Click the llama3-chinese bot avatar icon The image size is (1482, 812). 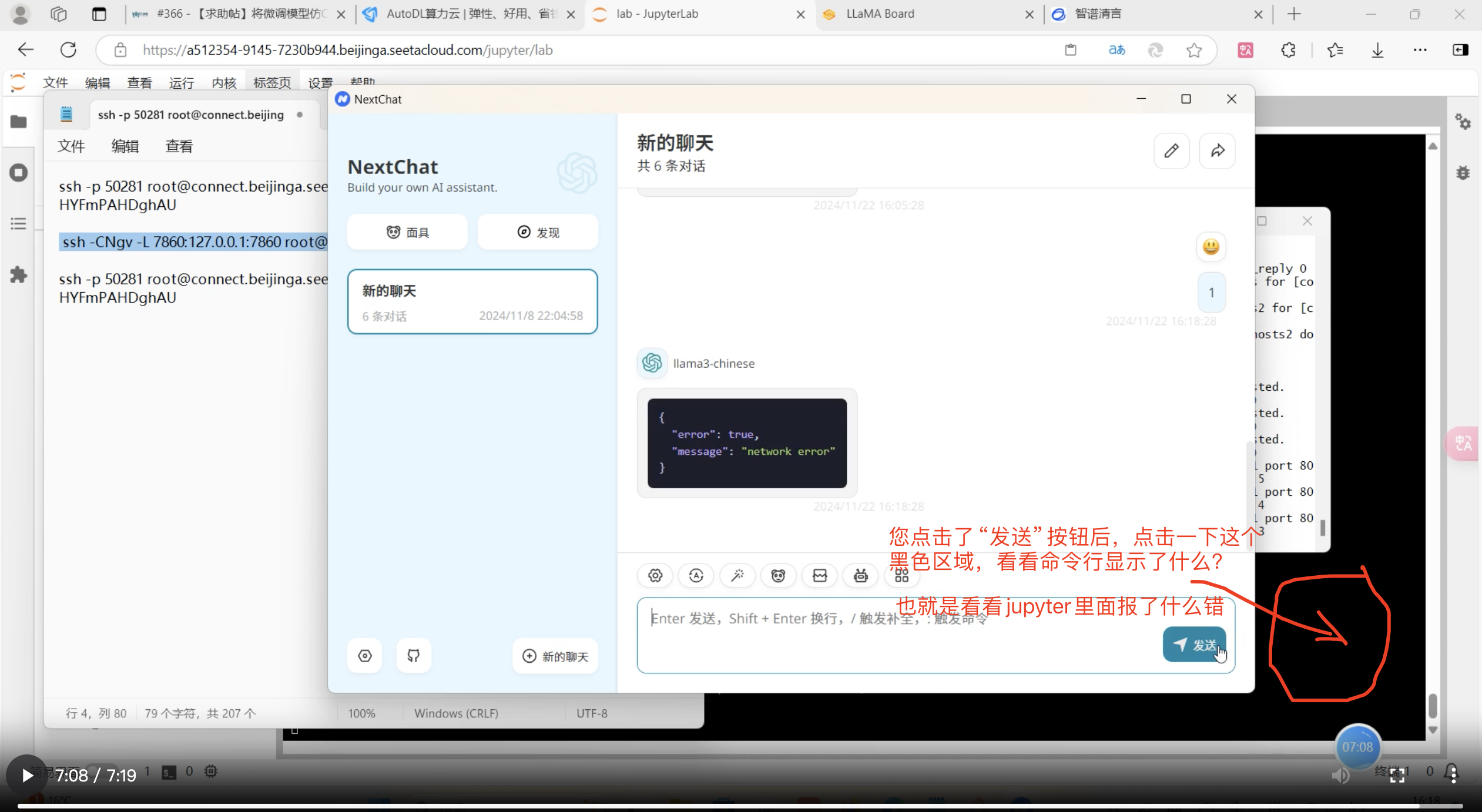pyautogui.click(x=652, y=363)
